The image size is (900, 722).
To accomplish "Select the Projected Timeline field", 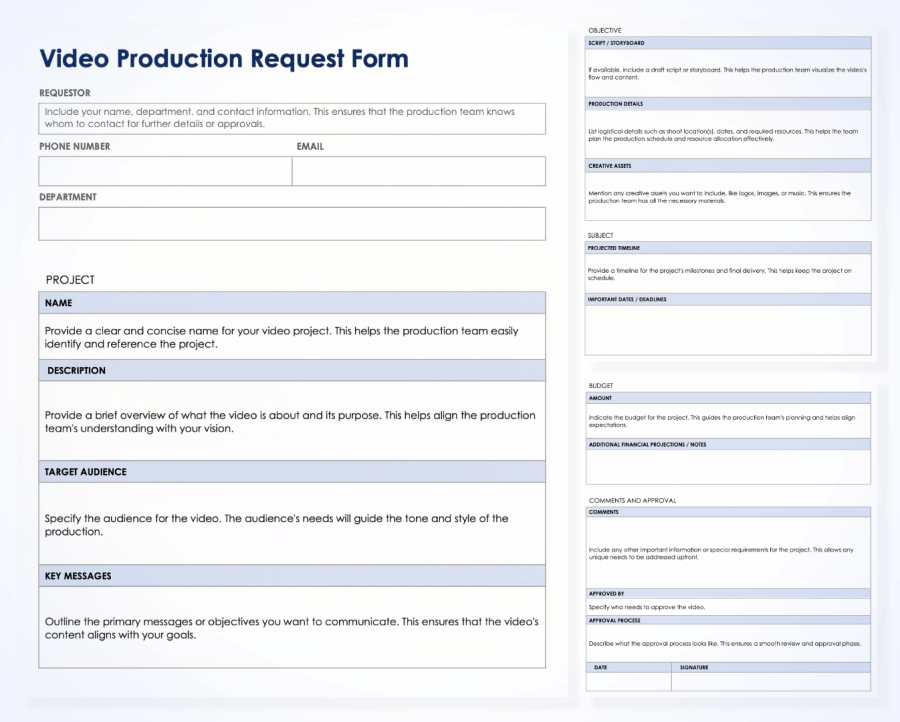I will click(728, 272).
